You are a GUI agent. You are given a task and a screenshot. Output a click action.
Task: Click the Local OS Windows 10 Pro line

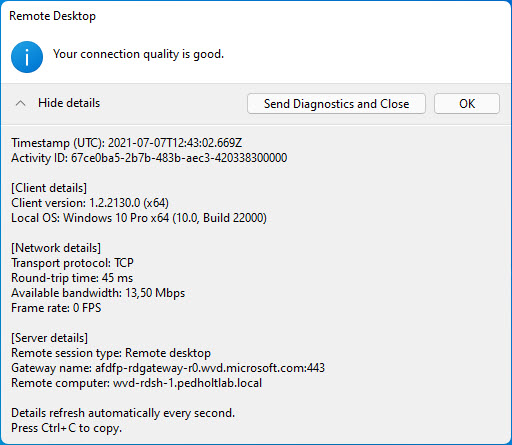click(x=139, y=218)
